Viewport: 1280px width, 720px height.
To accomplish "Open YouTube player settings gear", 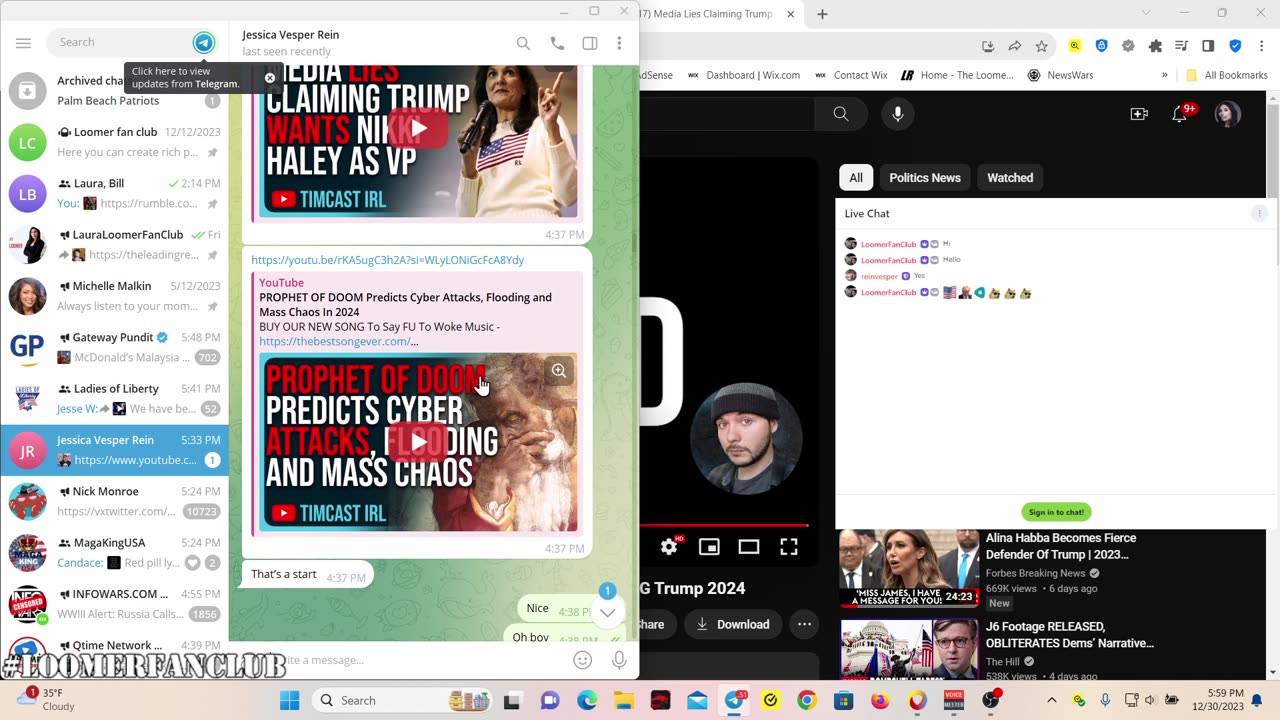I will pos(669,546).
